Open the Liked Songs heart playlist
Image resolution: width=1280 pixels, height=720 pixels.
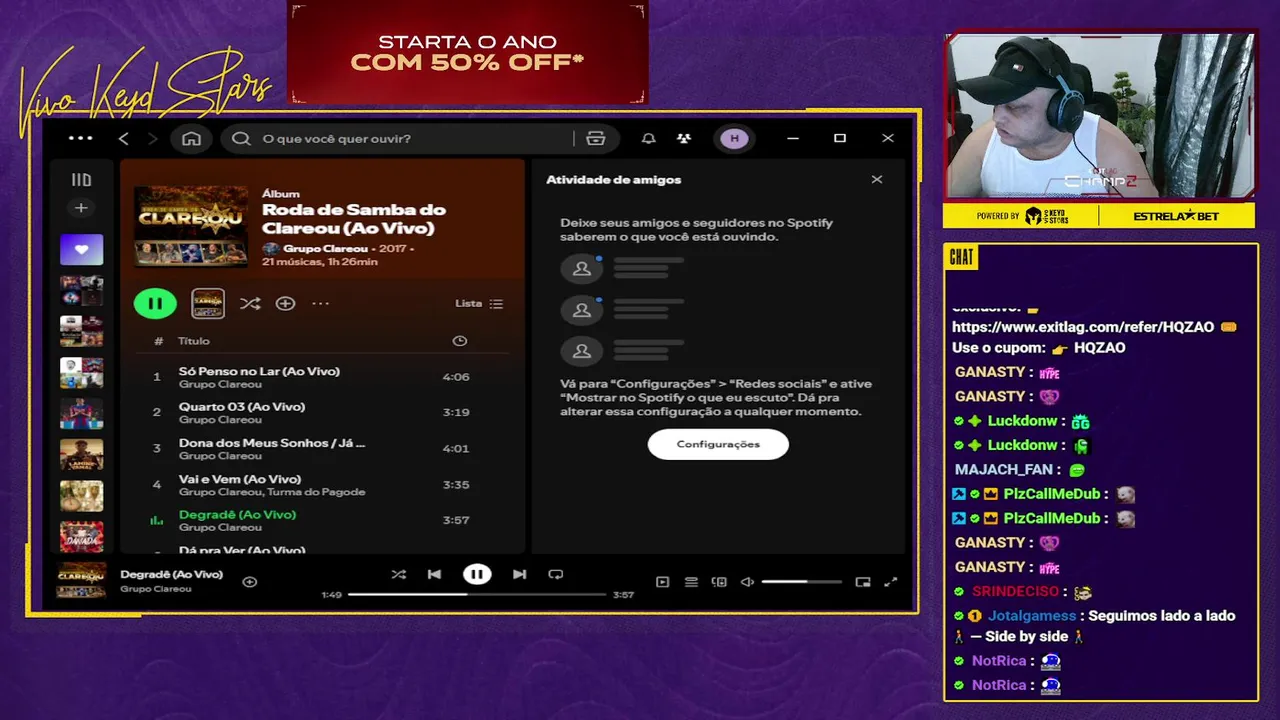point(81,249)
